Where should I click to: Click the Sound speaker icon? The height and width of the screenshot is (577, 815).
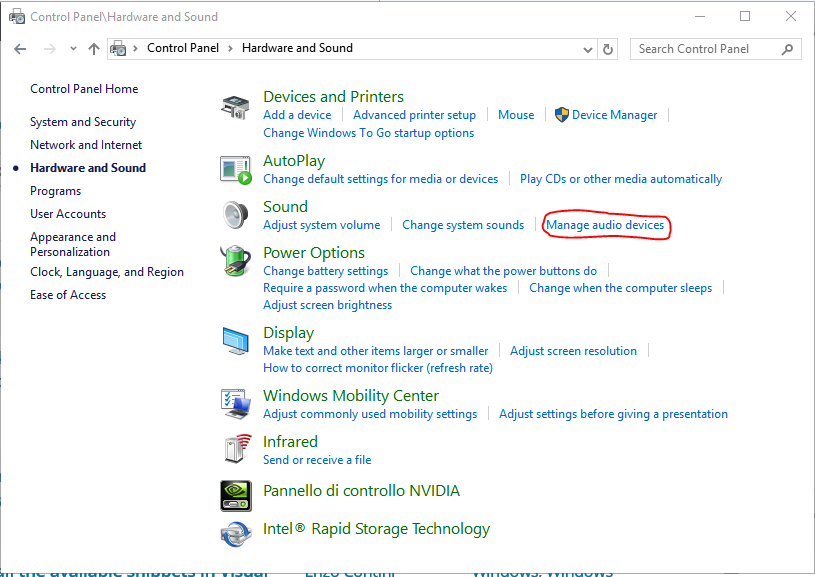(235, 215)
